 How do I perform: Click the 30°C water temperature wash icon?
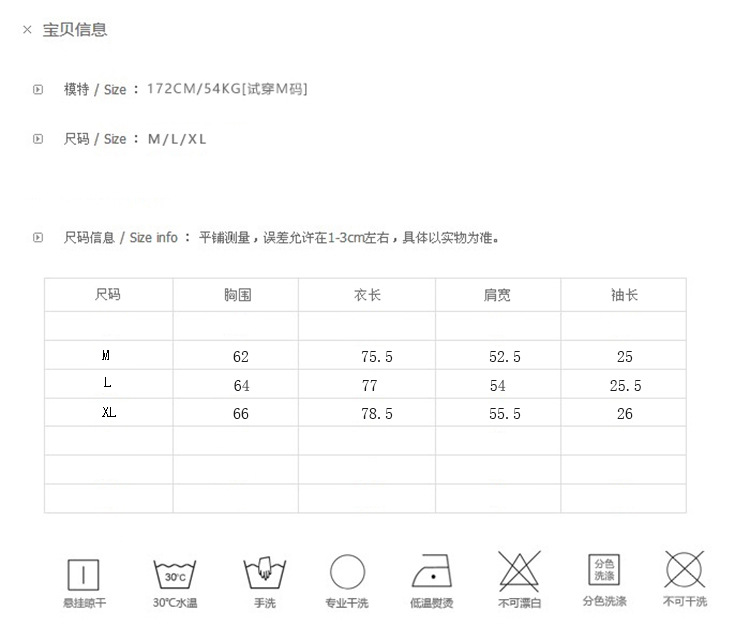point(175,574)
